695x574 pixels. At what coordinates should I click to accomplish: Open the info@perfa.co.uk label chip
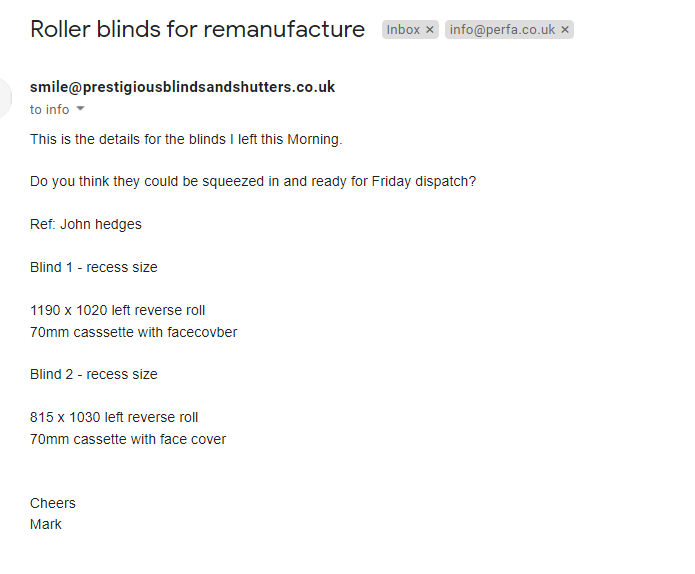coord(502,30)
